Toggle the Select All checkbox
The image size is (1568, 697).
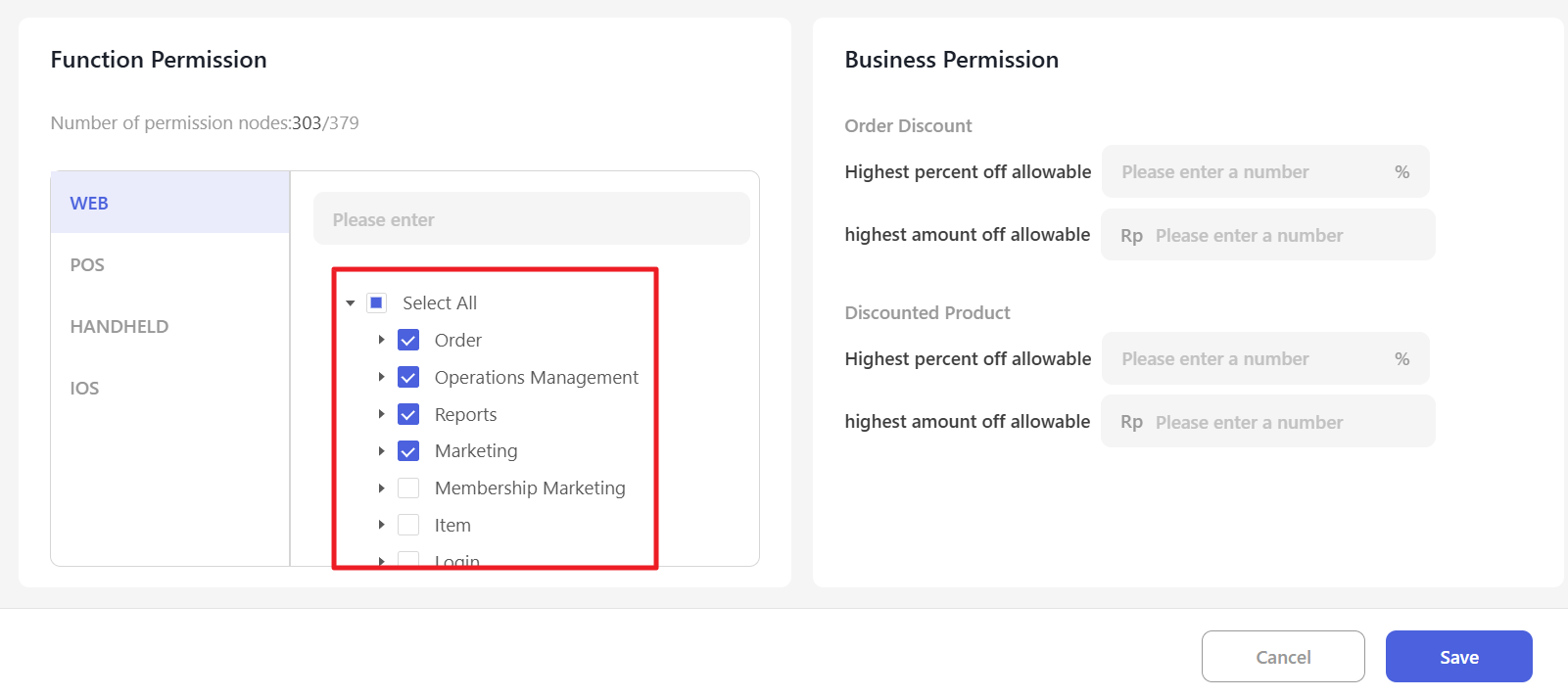tap(376, 303)
